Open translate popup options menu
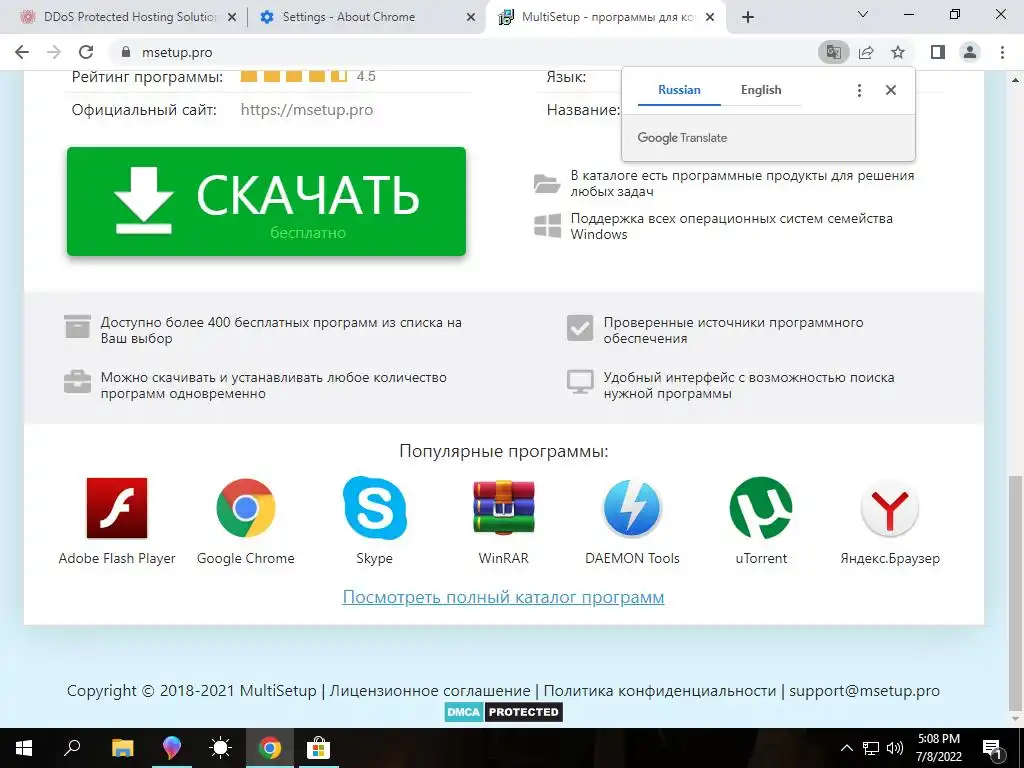 coord(859,90)
